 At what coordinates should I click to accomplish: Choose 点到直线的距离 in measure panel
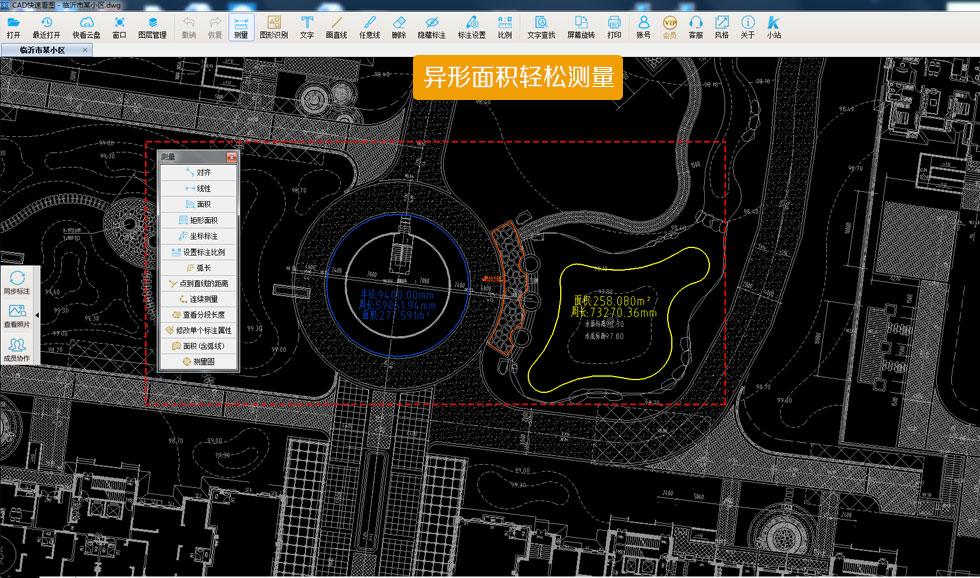click(199, 283)
